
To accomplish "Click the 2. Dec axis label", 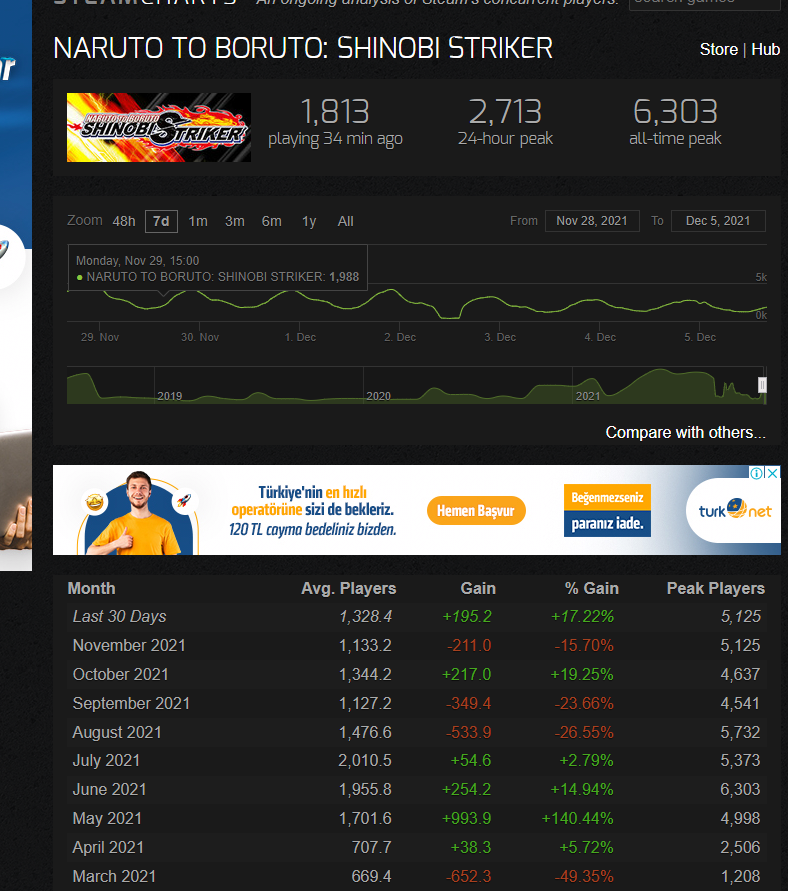I will pyautogui.click(x=400, y=337).
